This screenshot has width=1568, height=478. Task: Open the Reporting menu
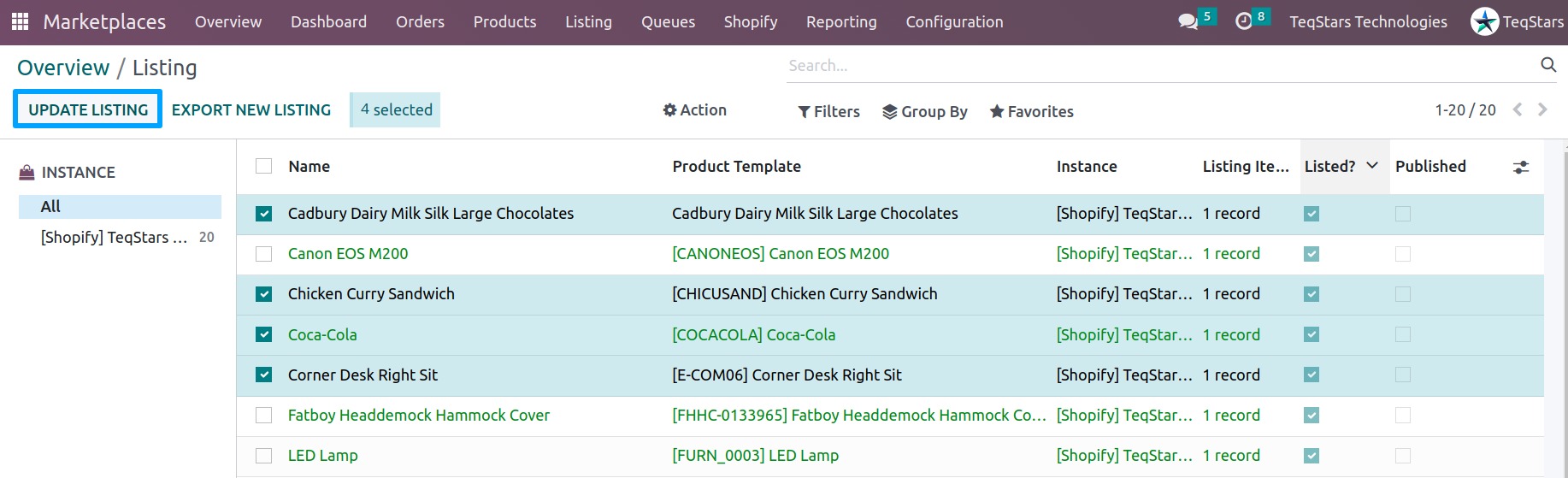tap(841, 21)
